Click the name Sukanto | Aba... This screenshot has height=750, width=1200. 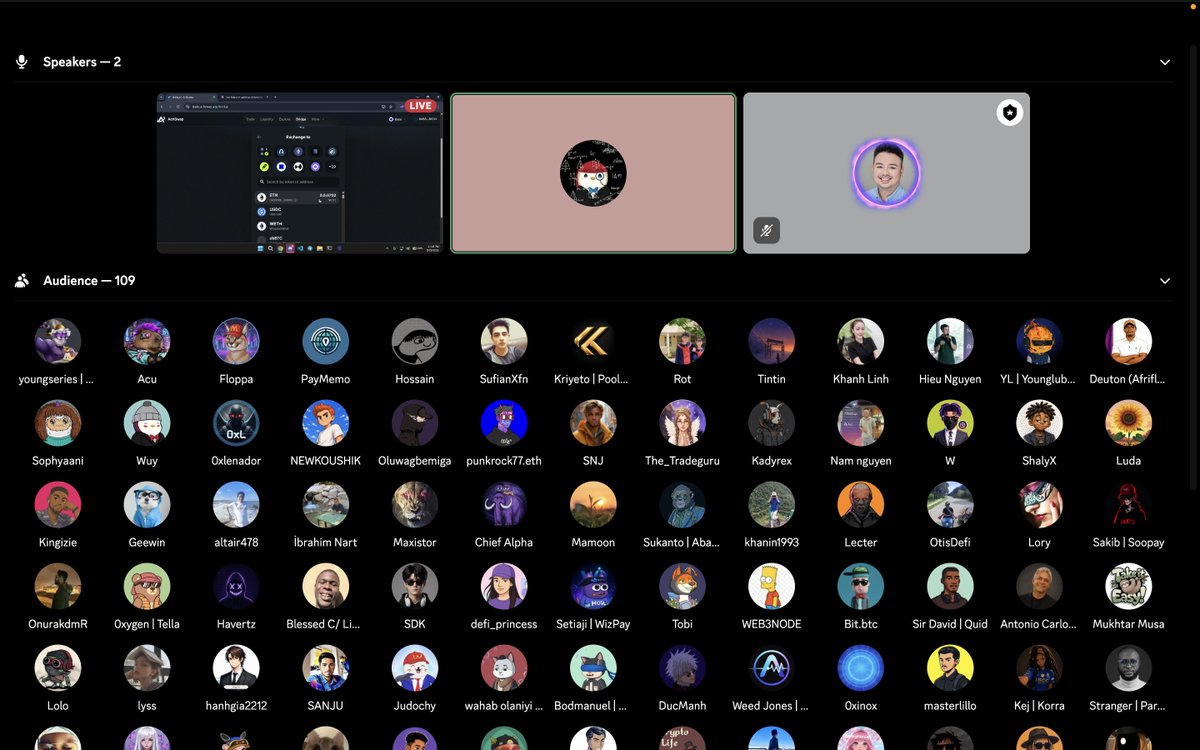pos(682,543)
